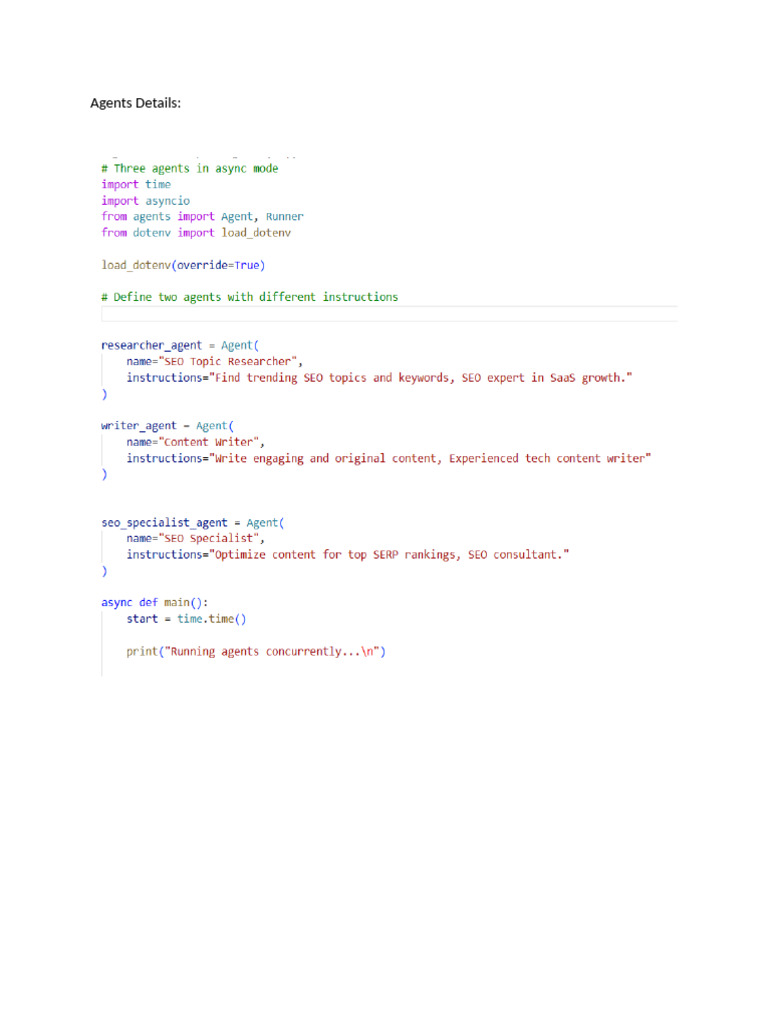The image size is (768, 1024).
Task: Click the seo_specialist_agent variable name
Action: 165,523
